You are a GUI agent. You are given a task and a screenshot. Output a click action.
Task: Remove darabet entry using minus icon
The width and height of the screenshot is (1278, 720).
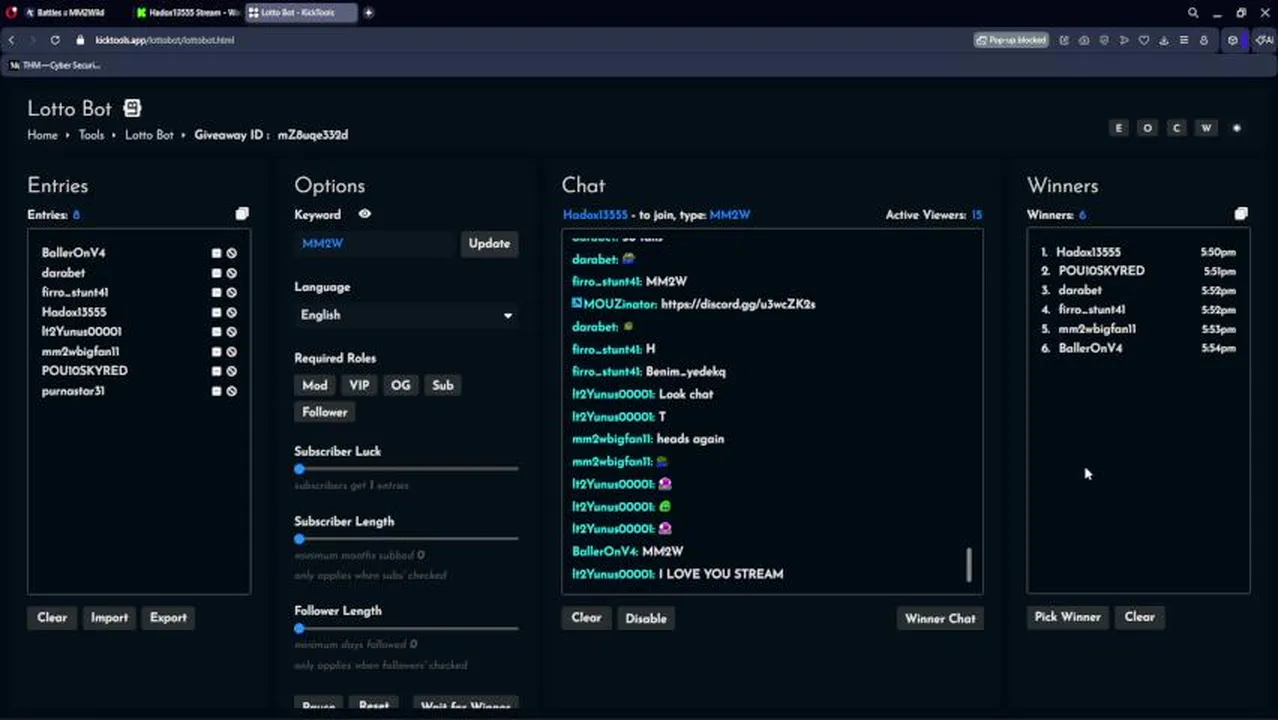click(216, 273)
